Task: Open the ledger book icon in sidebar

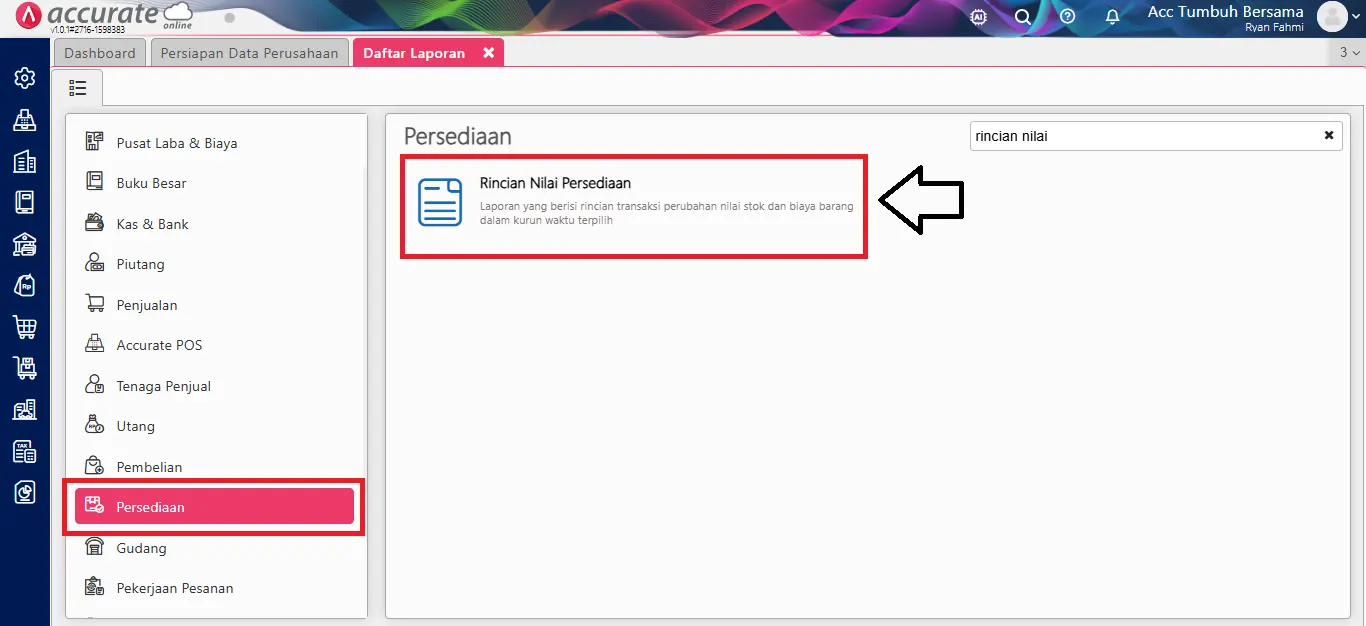Action: coord(24,202)
